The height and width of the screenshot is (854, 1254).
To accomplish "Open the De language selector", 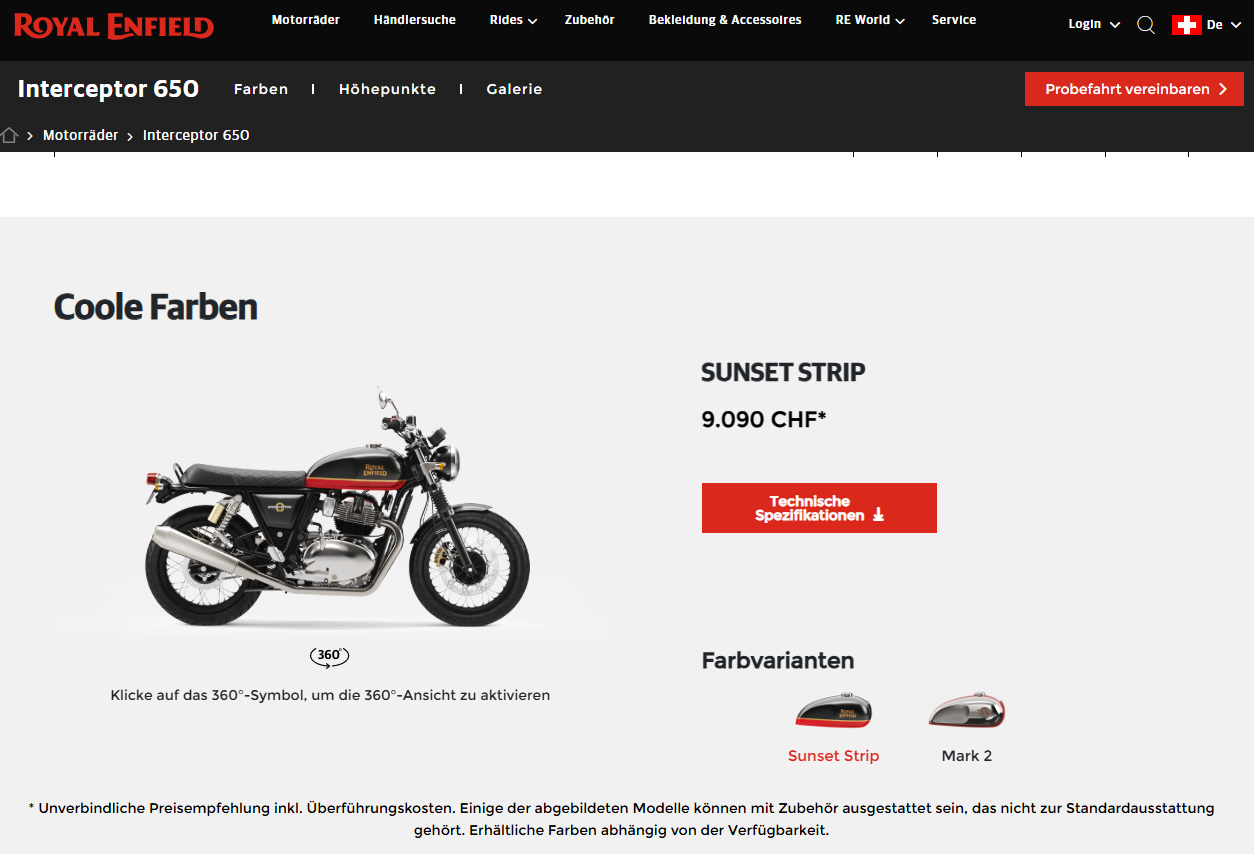I will (1223, 25).
